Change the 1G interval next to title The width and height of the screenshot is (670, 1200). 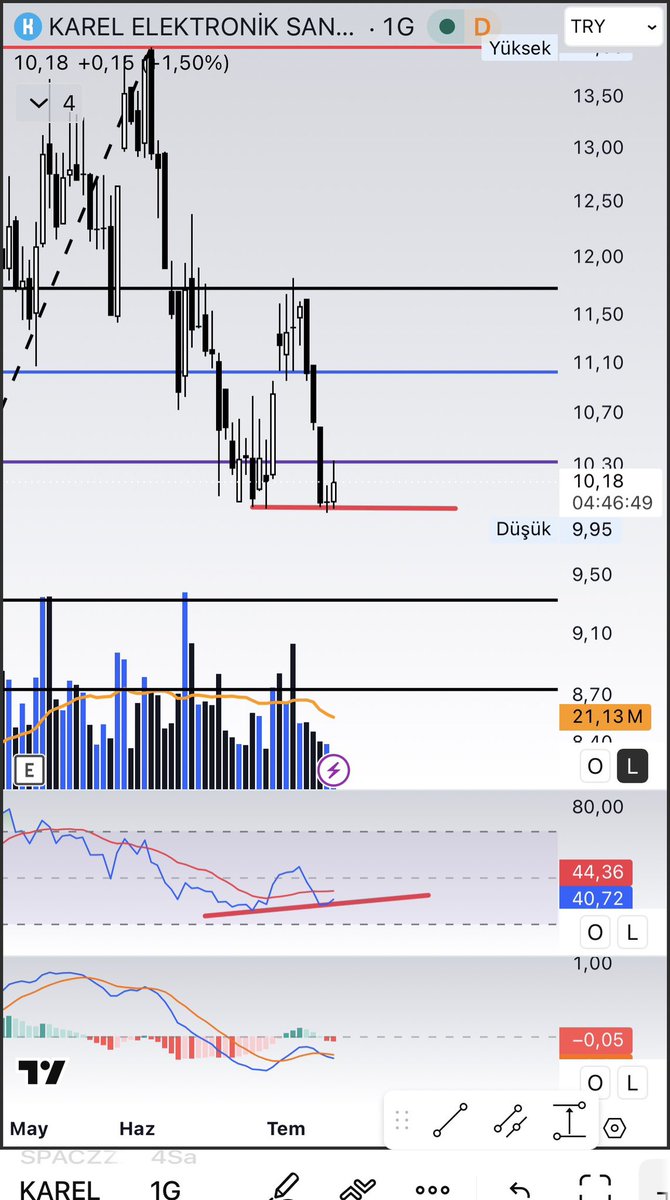coord(397,27)
